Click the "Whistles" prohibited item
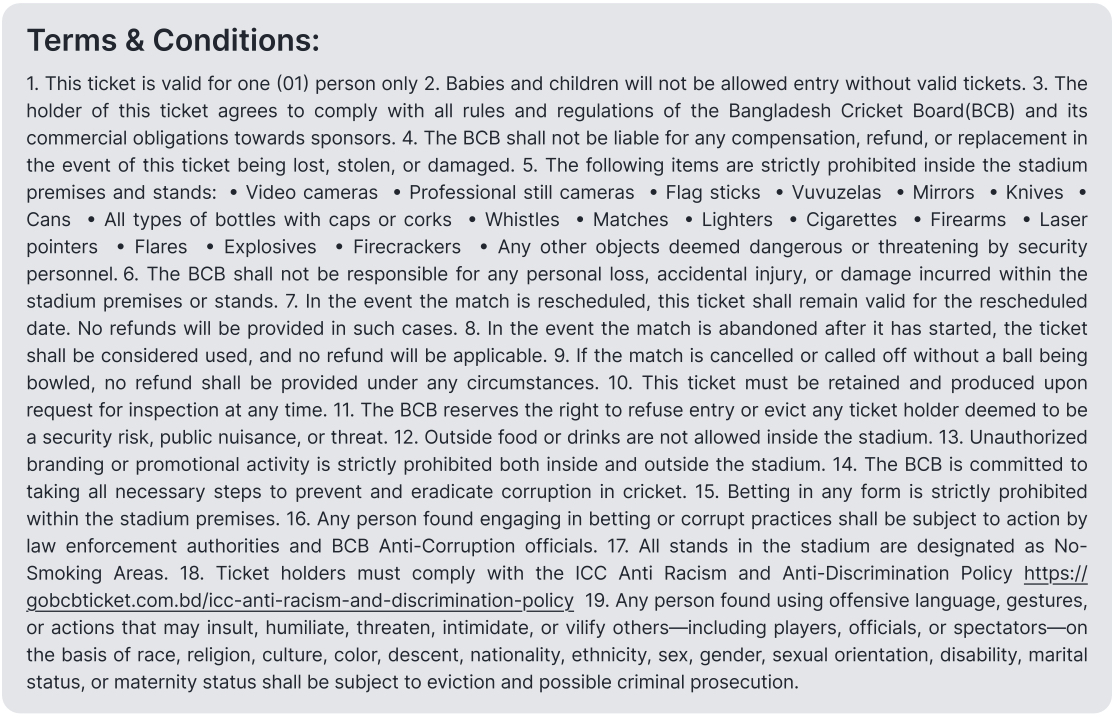Screen dimensions: 1115x717 [516, 219]
